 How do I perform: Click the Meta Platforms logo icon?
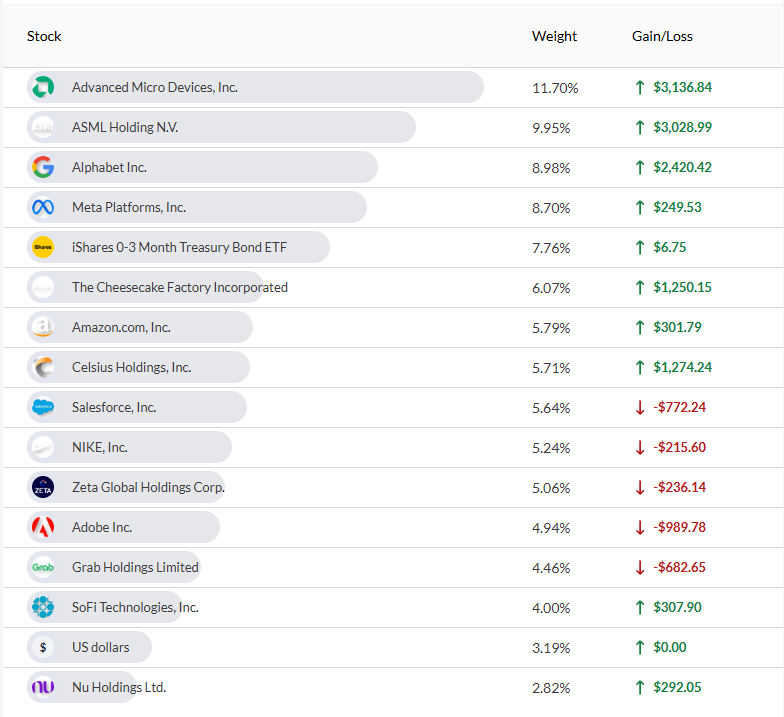43,207
